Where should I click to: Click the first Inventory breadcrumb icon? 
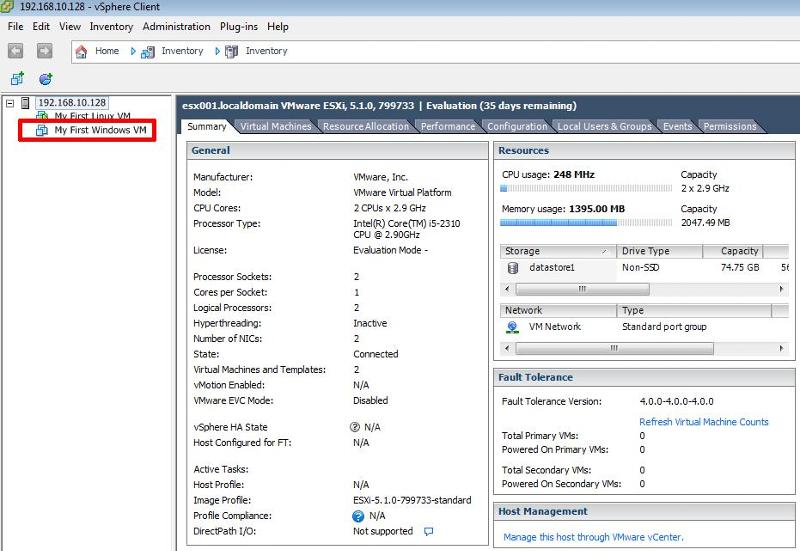point(148,52)
